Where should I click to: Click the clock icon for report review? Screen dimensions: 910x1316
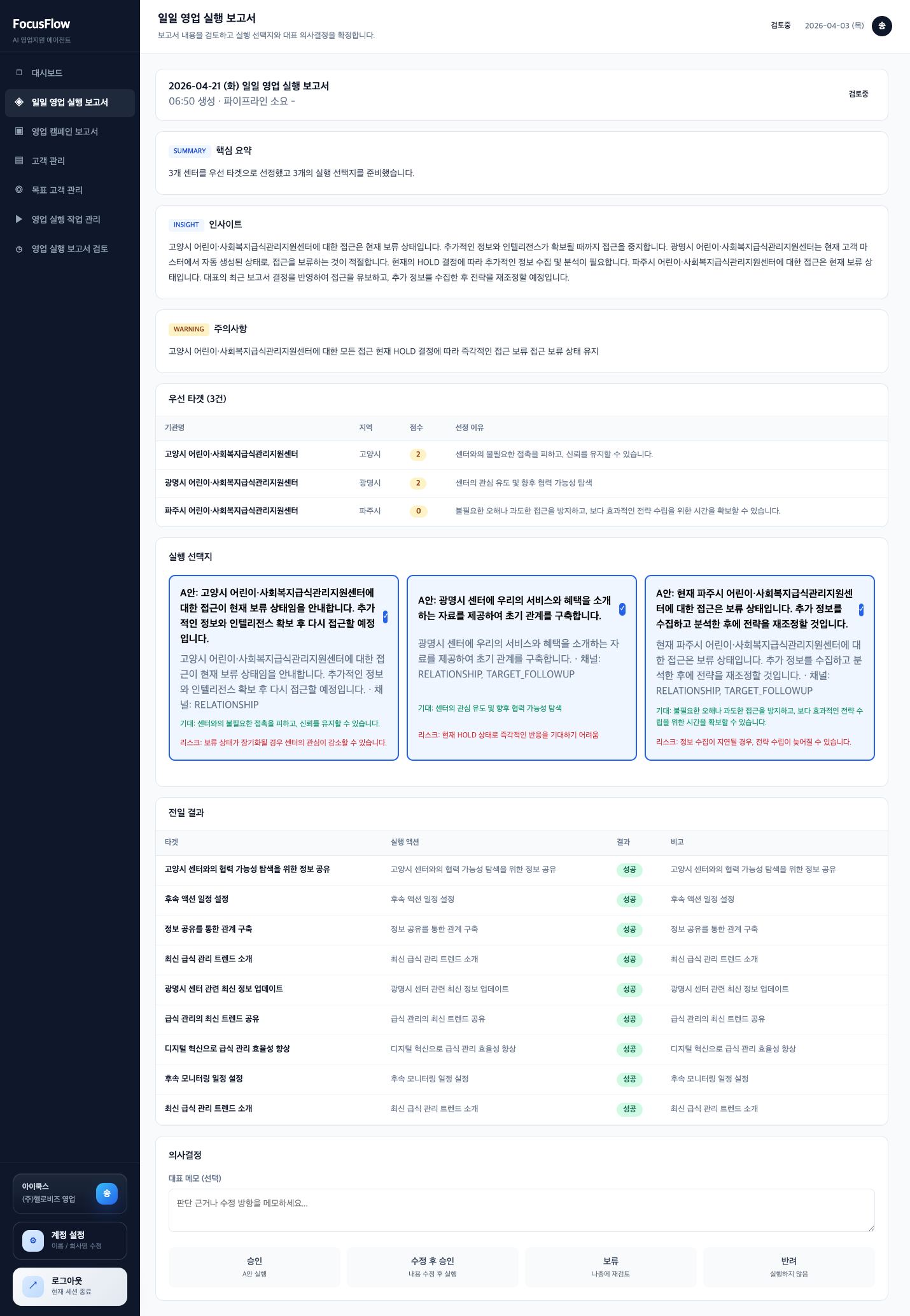tap(19, 249)
